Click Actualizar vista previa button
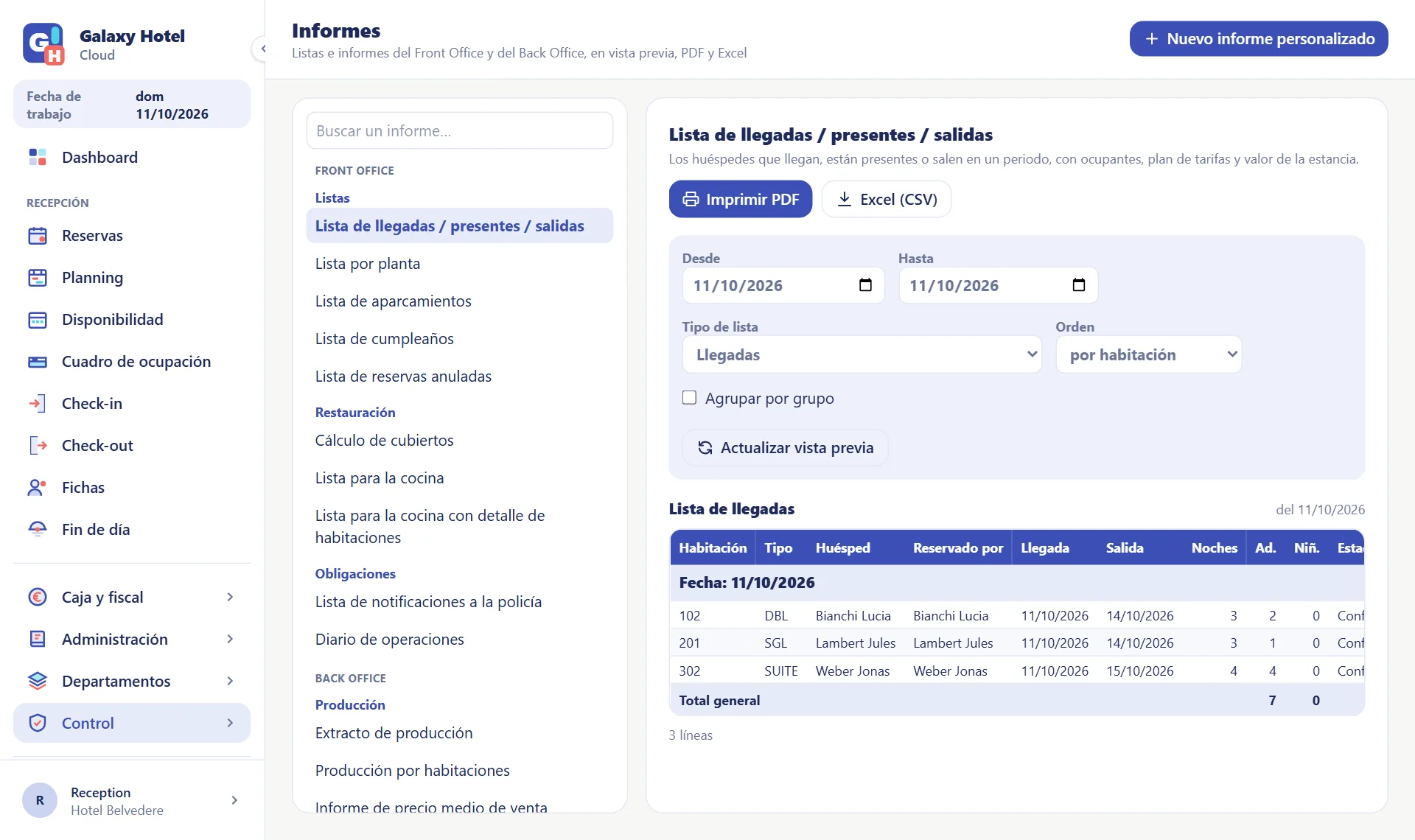1415x840 pixels. click(785, 448)
